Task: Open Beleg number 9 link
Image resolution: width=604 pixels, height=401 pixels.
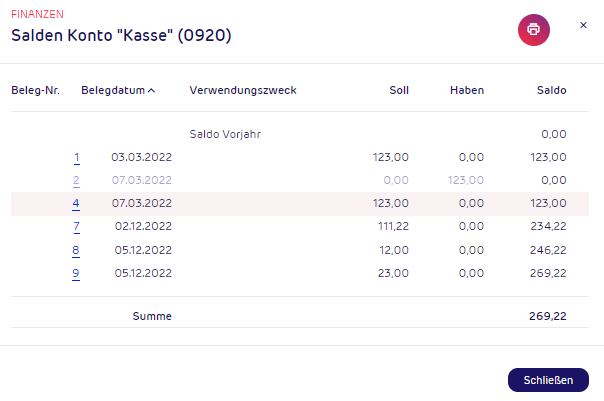Action: point(76,273)
